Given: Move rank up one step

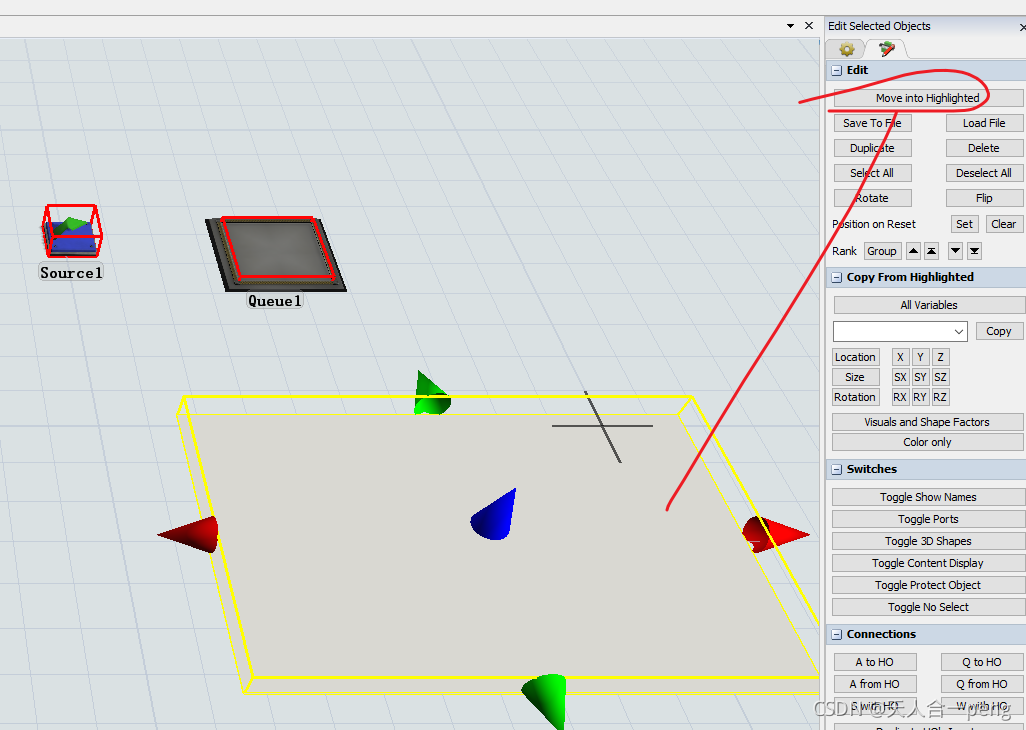Looking at the screenshot, I should pos(913,251).
